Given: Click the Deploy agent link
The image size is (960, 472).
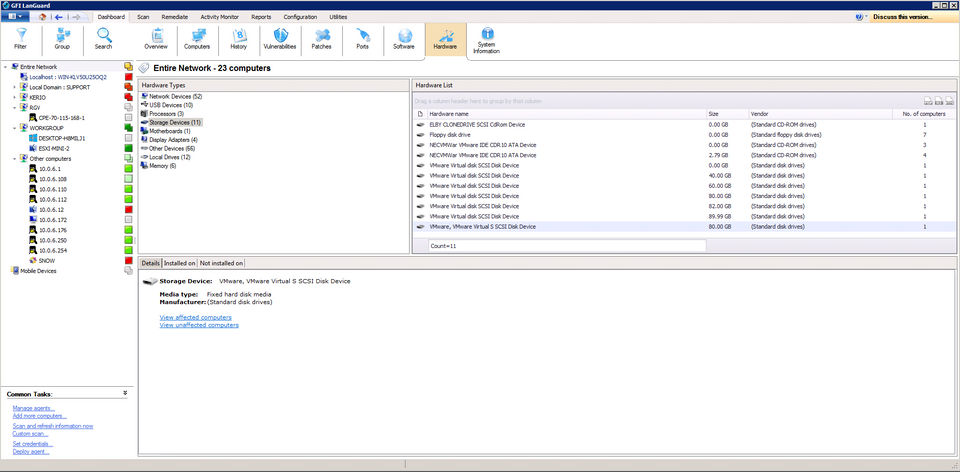Looking at the screenshot, I should click(x=31, y=451).
